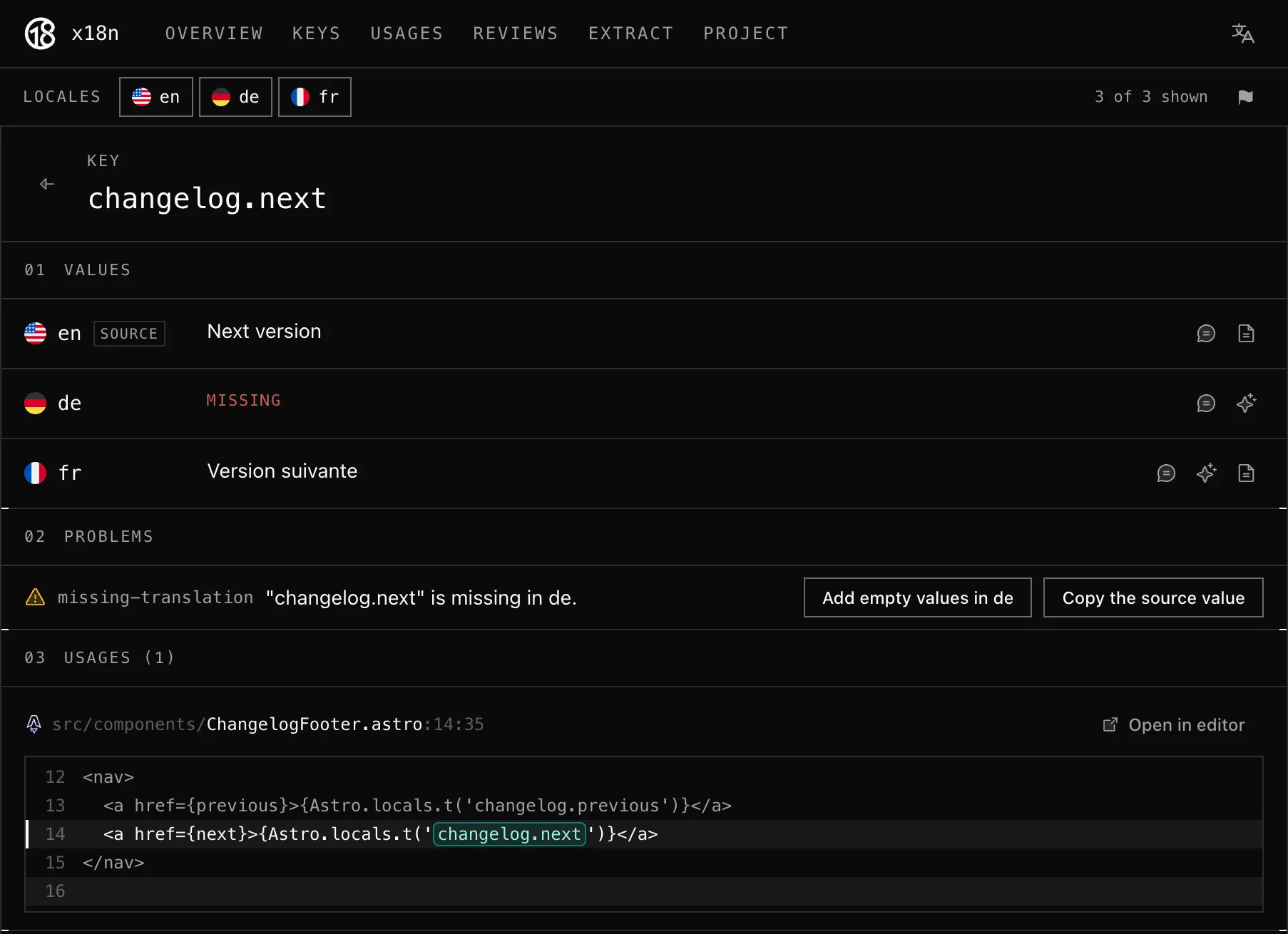Open the Project tab
This screenshot has height=934, width=1288.
(746, 34)
